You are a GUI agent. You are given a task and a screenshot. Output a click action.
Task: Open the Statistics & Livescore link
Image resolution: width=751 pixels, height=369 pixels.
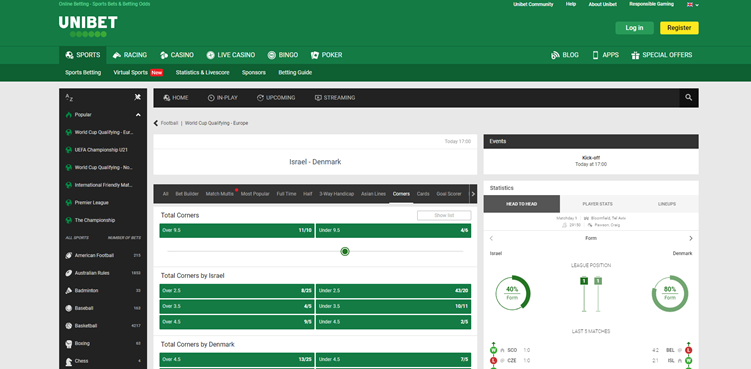pos(202,73)
